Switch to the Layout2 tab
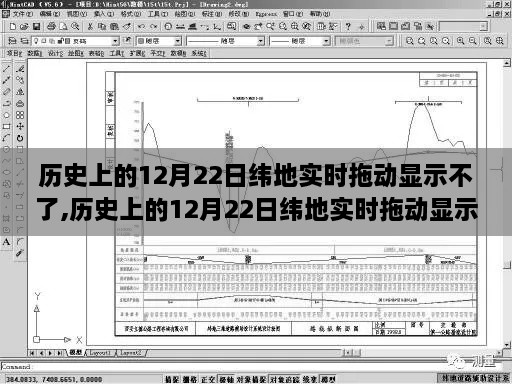Image resolution: width=512 pixels, height=384 pixels. 131,352
